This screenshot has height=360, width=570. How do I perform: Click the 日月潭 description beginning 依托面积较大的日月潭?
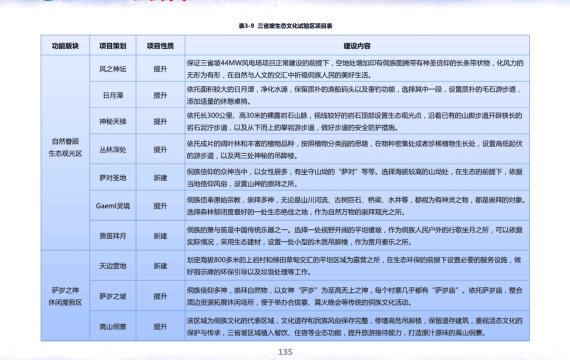pyautogui.click(x=357, y=95)
